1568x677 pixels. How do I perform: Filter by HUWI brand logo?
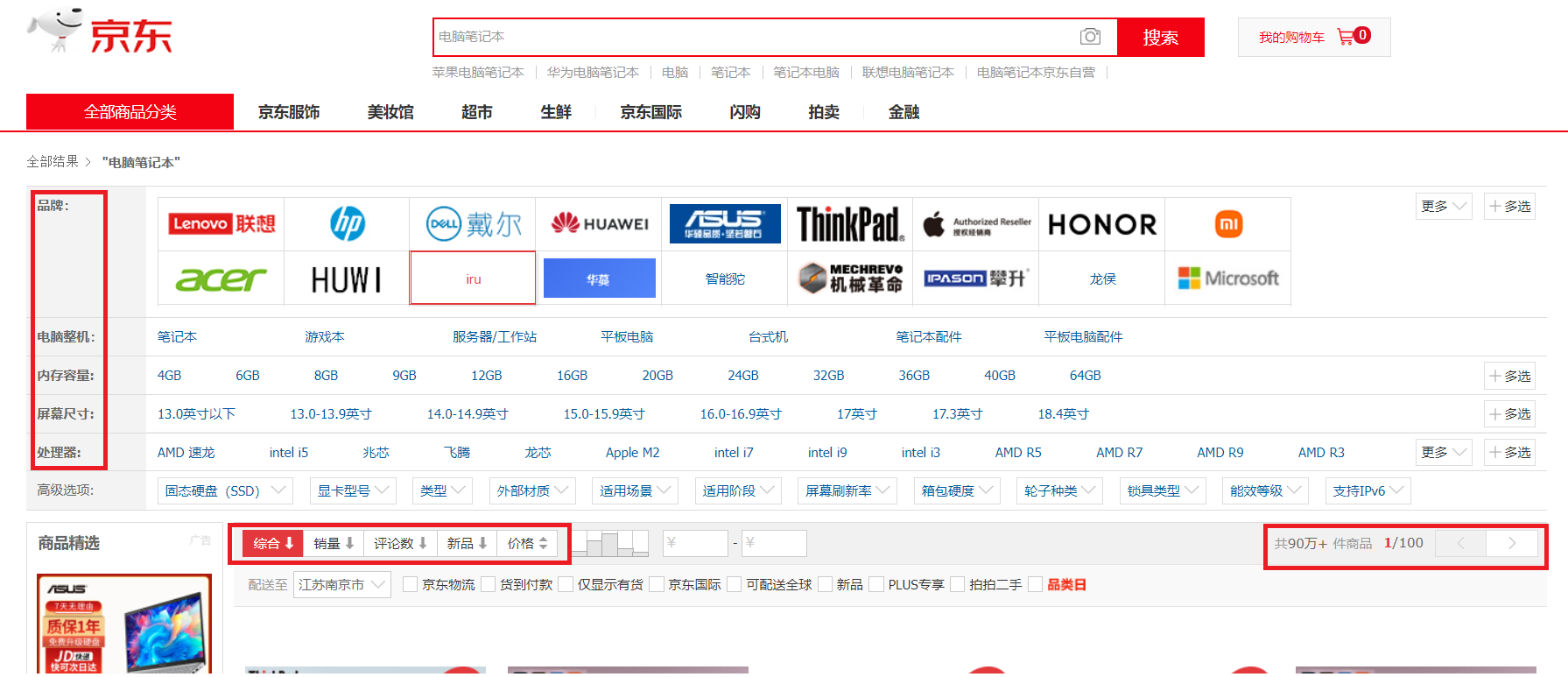348,280
